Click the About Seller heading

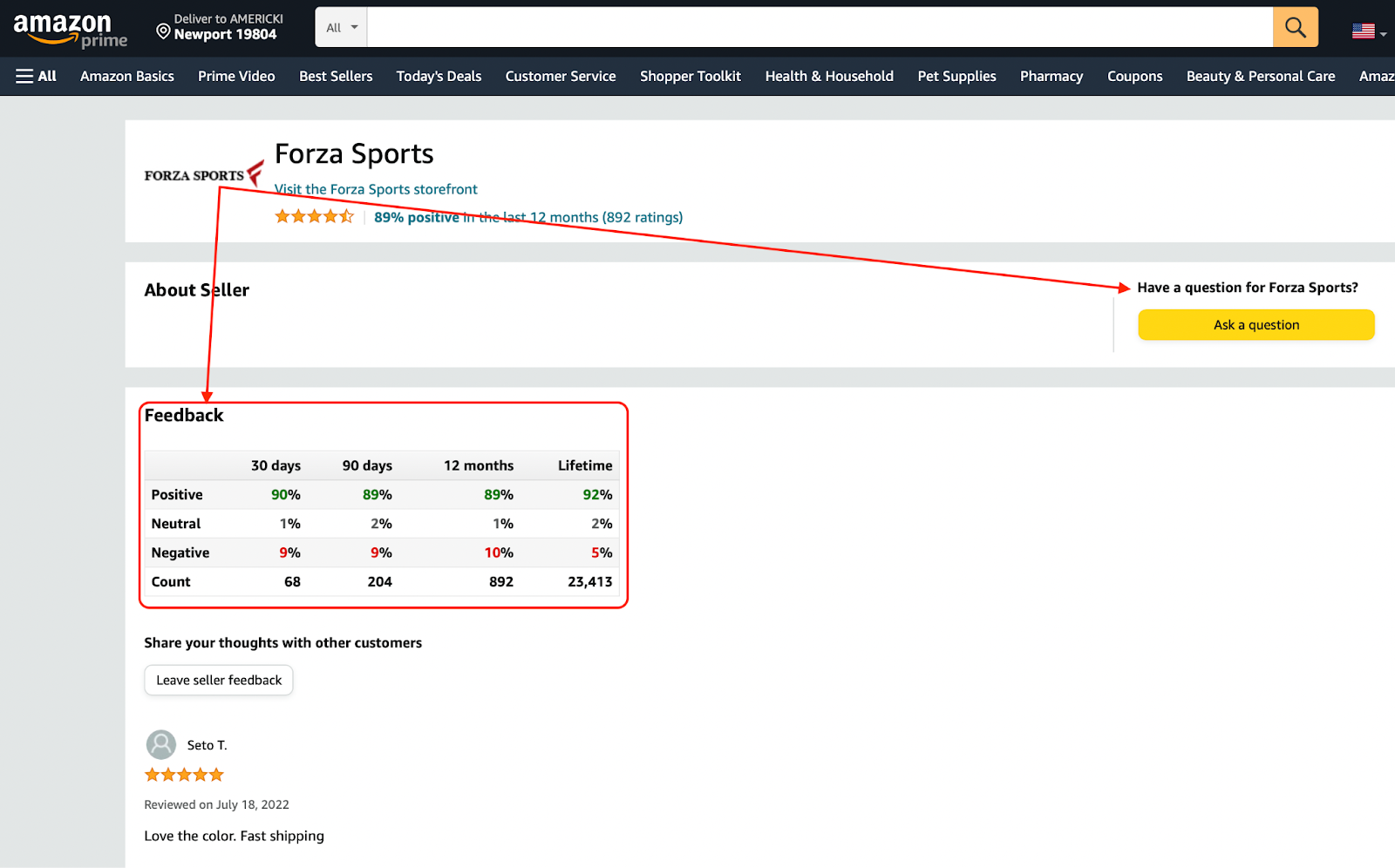[x=197, y=290]
